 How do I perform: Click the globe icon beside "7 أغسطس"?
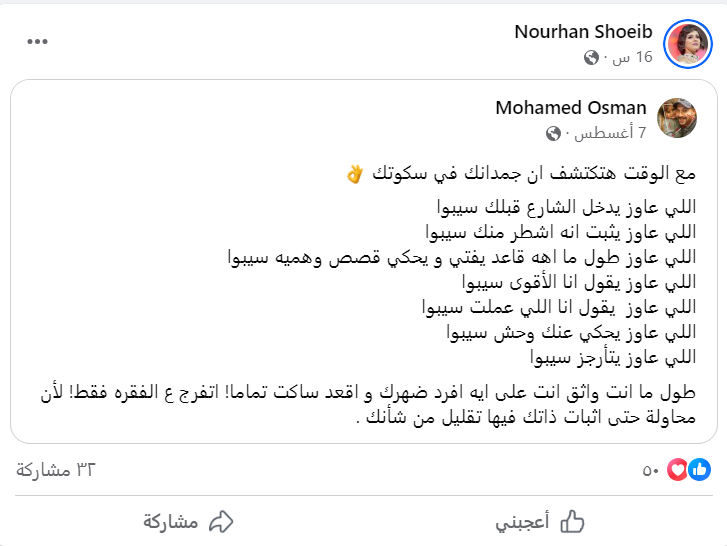(x=553, y=133)
